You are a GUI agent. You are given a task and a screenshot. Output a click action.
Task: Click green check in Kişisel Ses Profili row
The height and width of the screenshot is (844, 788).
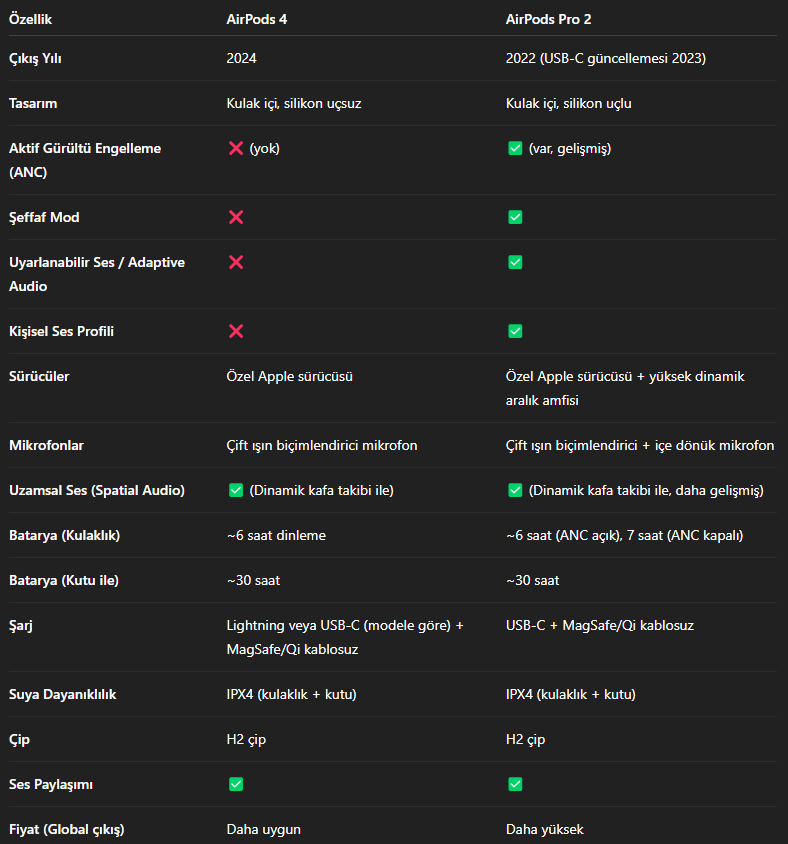point(515,331)
